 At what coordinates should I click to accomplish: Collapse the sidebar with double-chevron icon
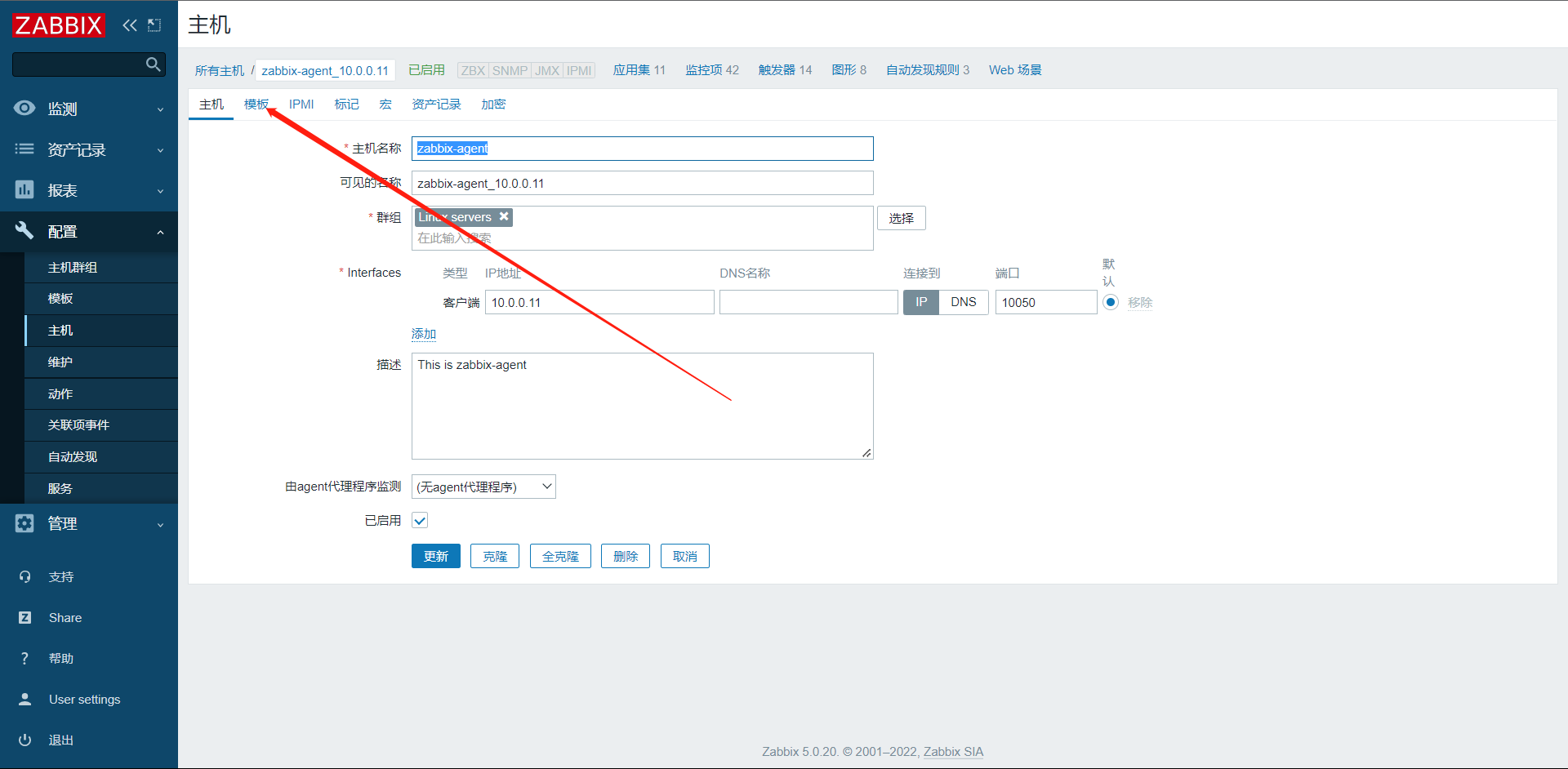click(x=130, y=25)
